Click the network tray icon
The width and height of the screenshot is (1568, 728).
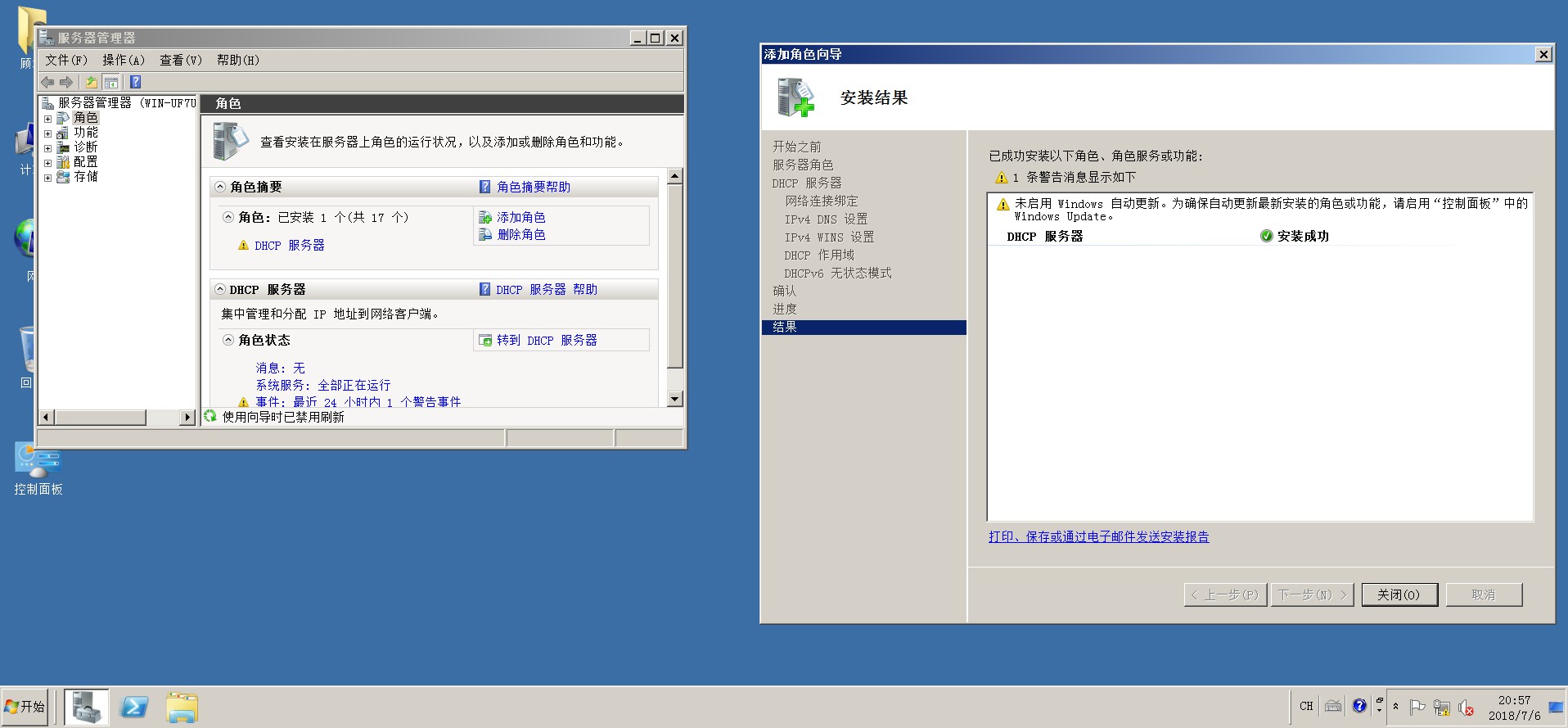tap(1442, 707)
